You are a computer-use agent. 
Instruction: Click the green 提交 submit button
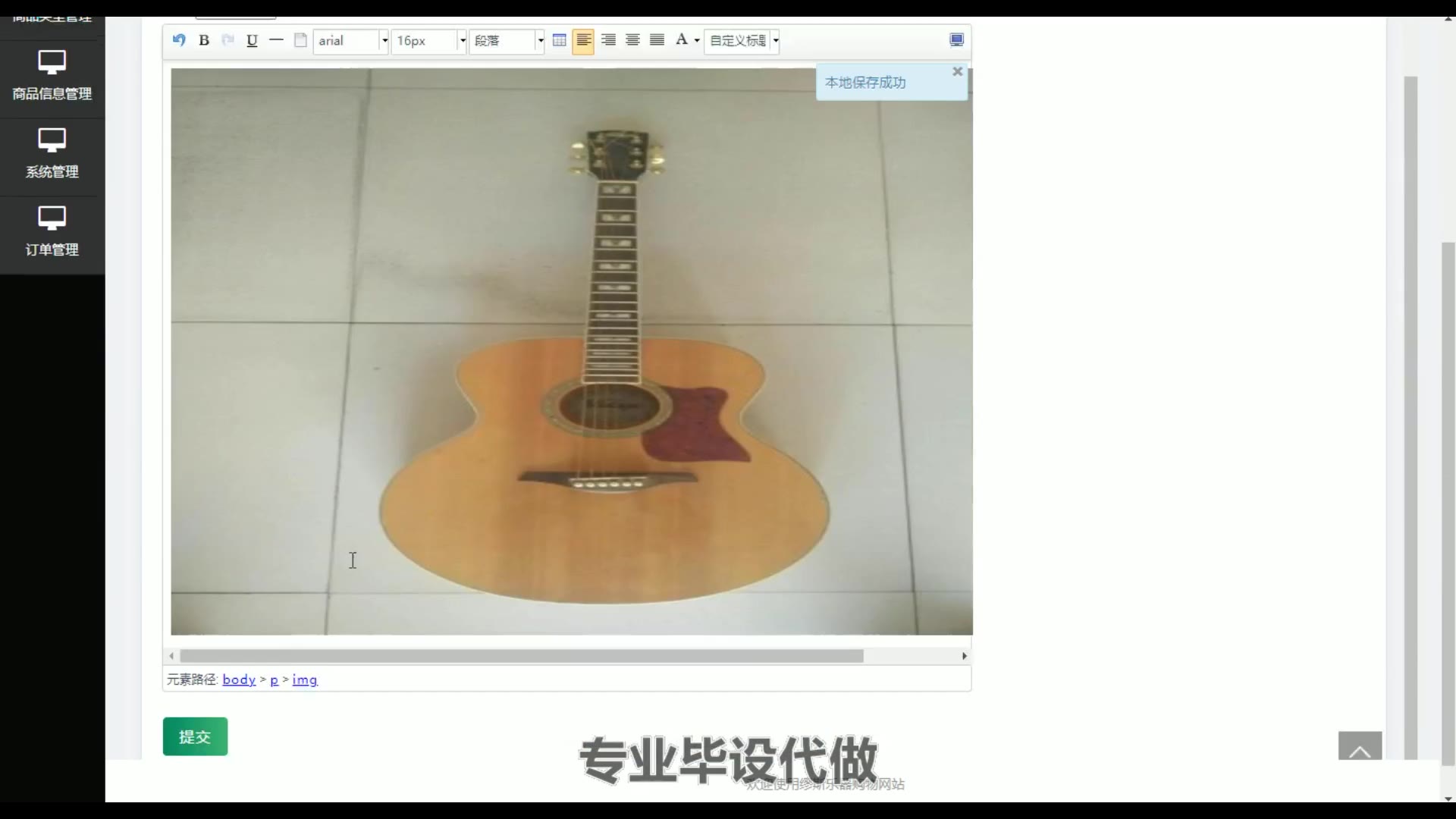tap(195, 736)
